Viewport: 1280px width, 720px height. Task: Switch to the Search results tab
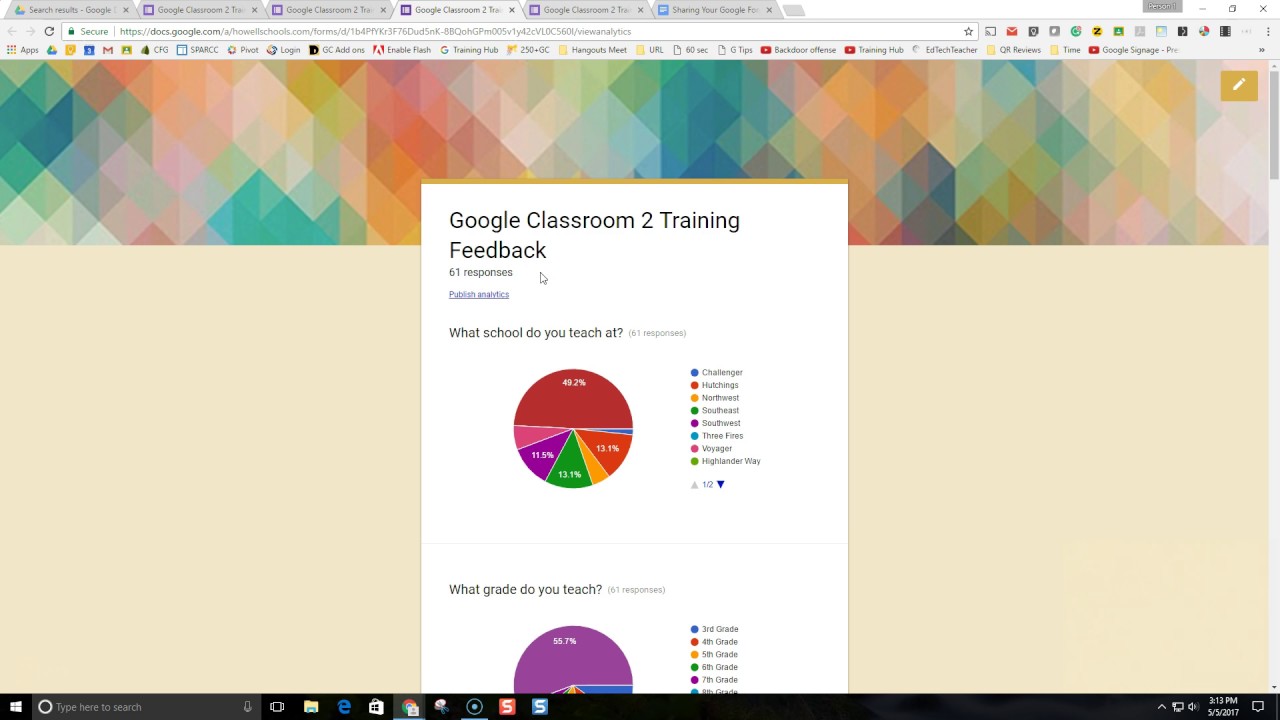click(72, 10)
